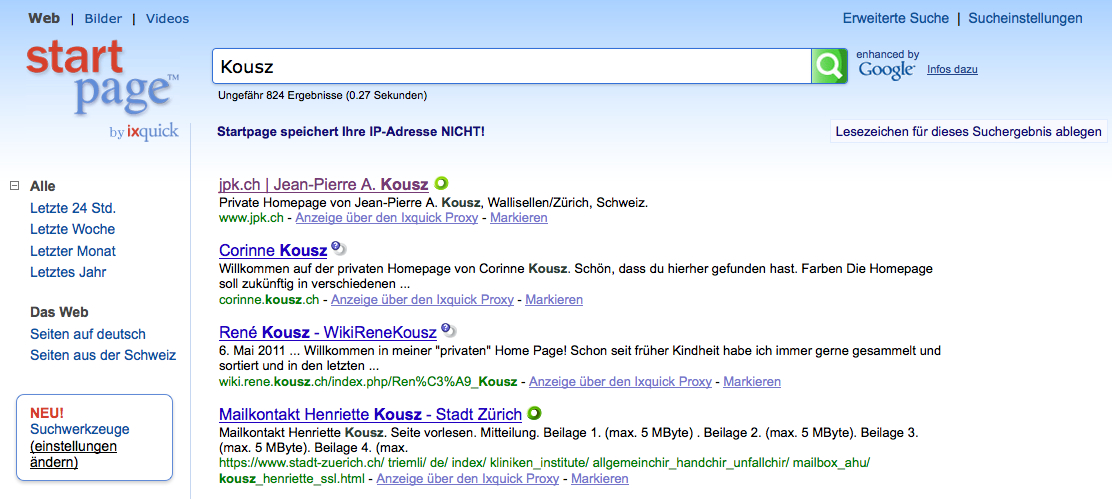Click the corinne.kousz.ch green URL text

pos(269,299)
